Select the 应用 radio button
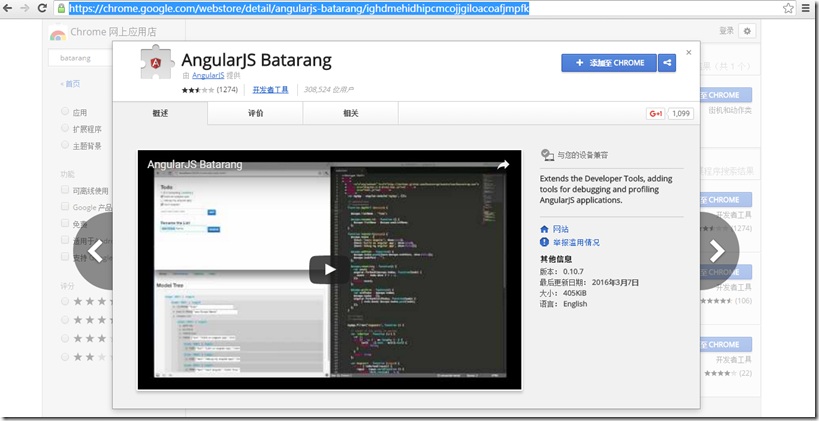Screen dimensions: 819x421 65,111
